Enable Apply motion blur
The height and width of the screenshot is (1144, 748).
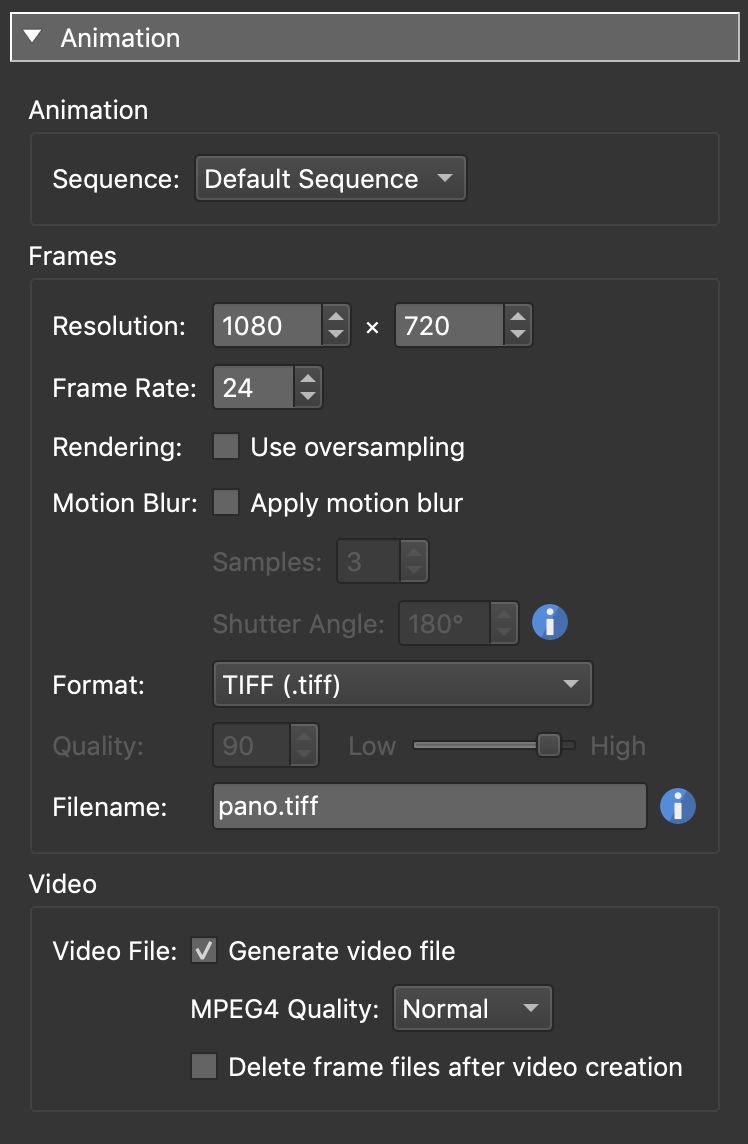pos(228,503)
